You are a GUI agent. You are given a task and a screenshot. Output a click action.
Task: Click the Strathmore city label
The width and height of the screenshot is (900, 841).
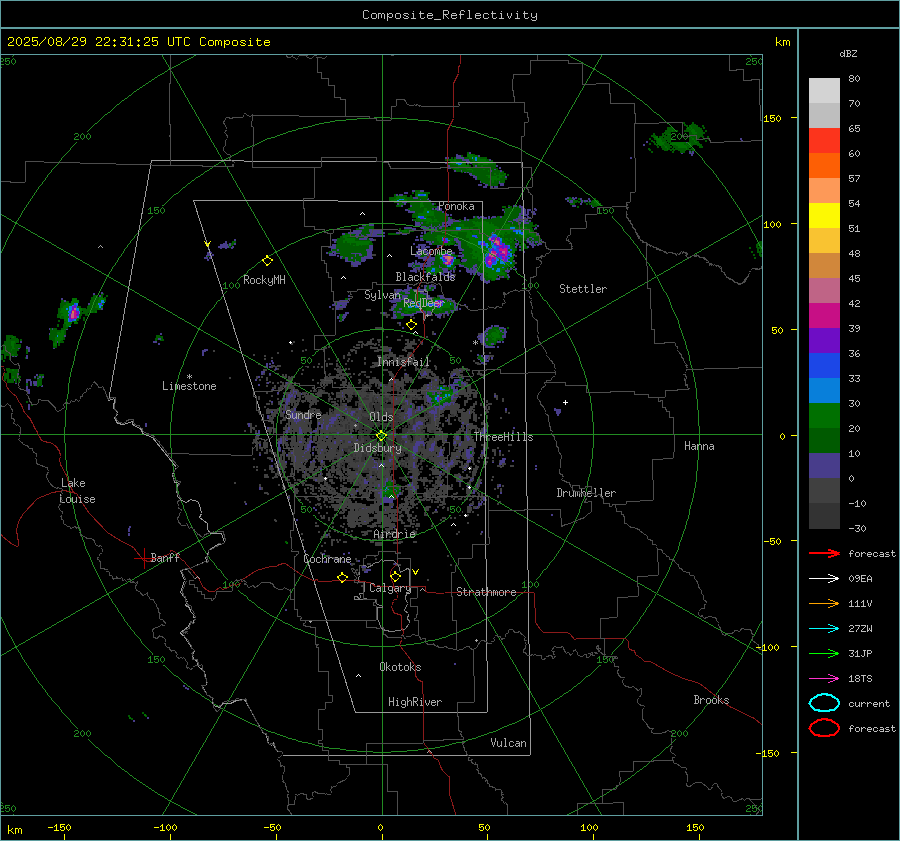pos(486,592)
